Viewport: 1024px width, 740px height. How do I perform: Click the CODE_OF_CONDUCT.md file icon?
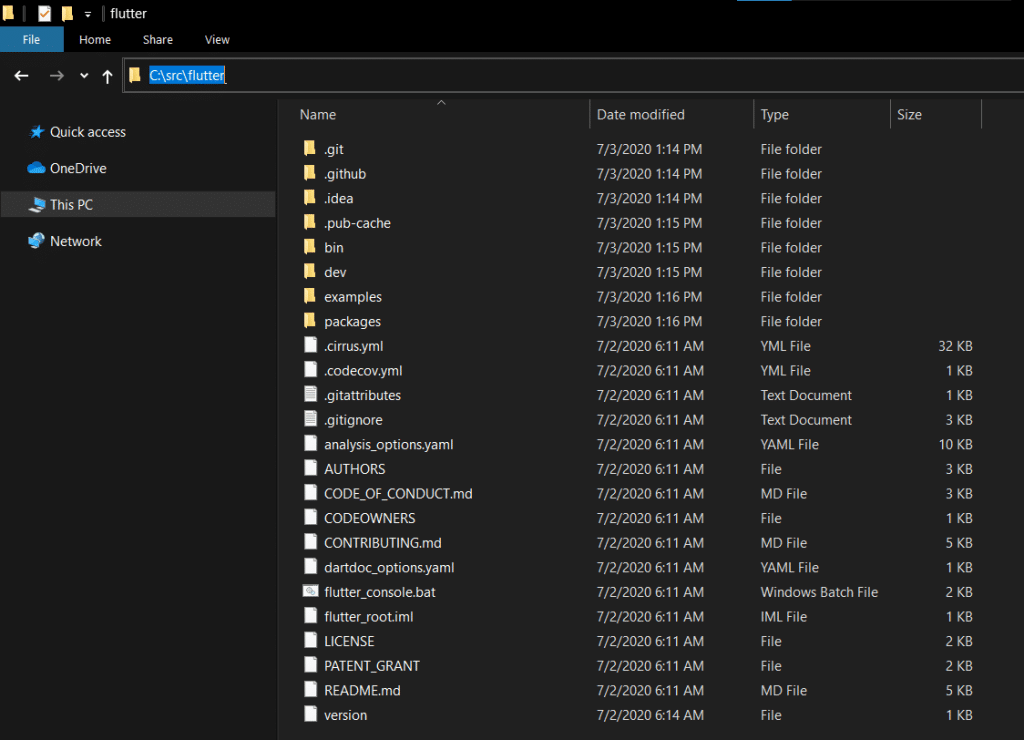pos(310,493)
